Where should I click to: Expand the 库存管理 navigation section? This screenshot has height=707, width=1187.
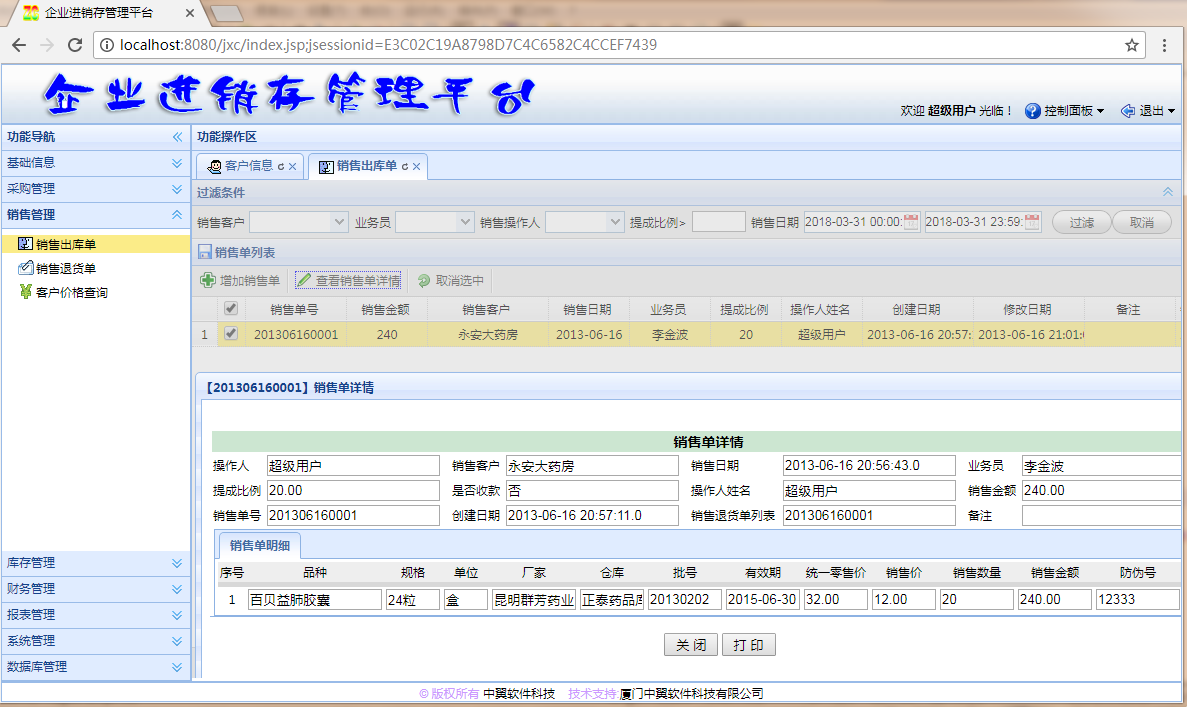[95, 562]
